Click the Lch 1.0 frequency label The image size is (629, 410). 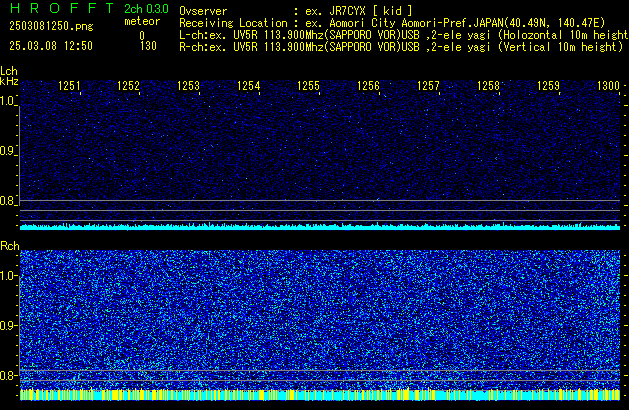point(7,101)
